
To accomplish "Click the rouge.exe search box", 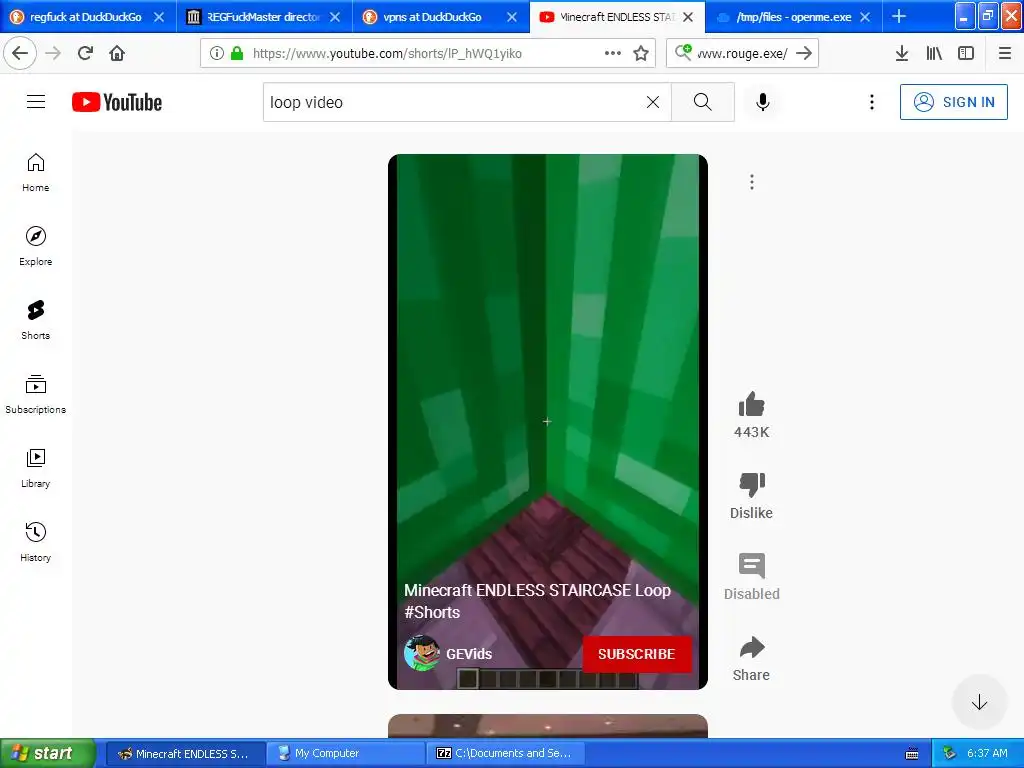I will click(x=743, y=53).
